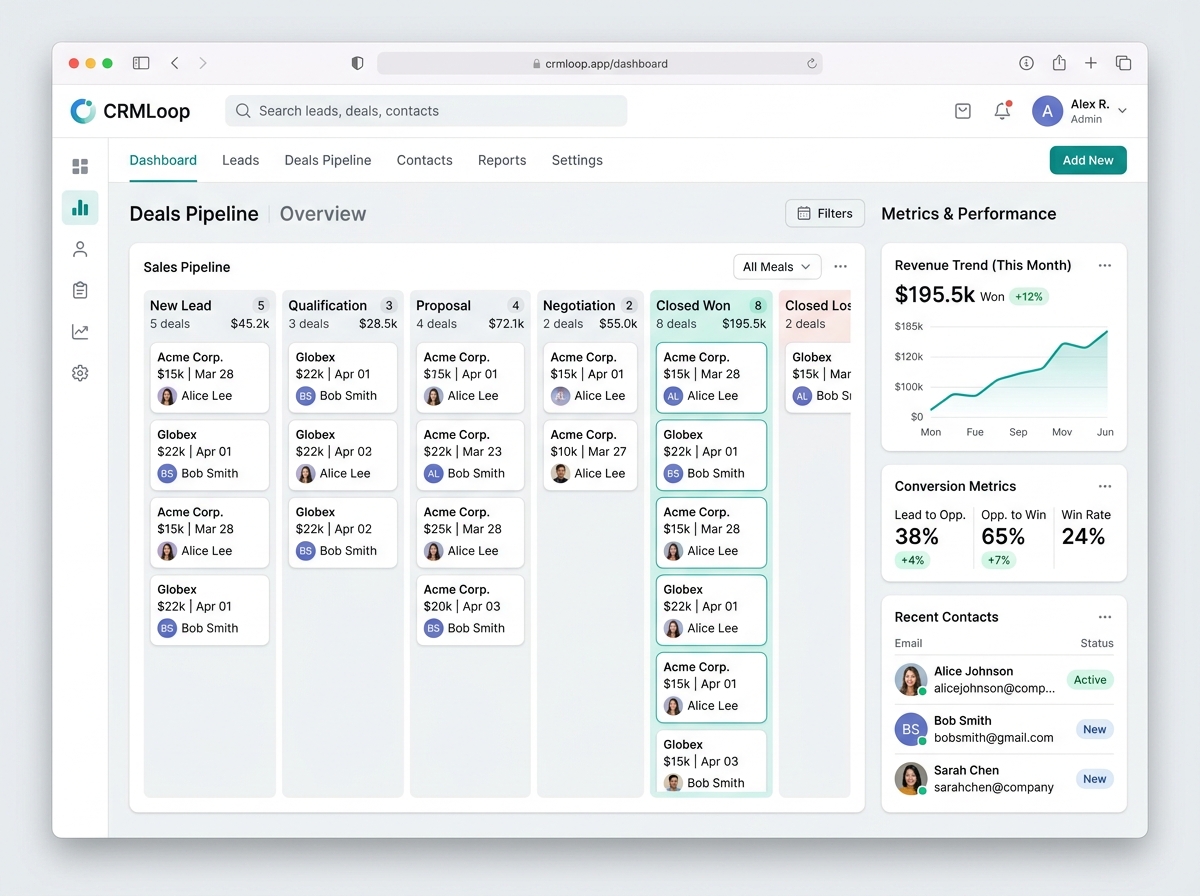Open Conversion Metrics more options ellipsis
This screenshot has width=1200, height=896.
[x=1105, y=486]
